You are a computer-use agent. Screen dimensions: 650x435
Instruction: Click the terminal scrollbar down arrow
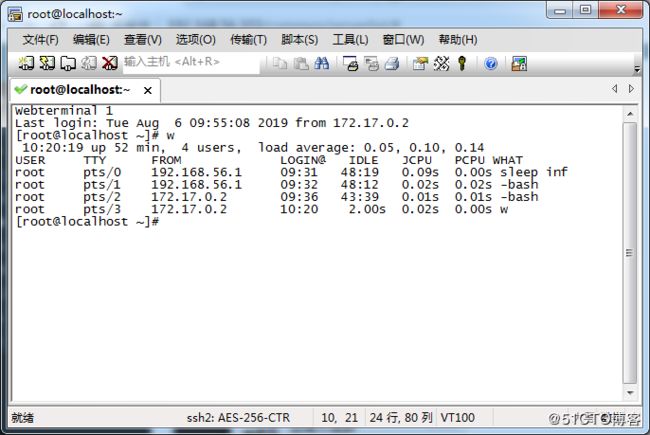coord(630,393)
